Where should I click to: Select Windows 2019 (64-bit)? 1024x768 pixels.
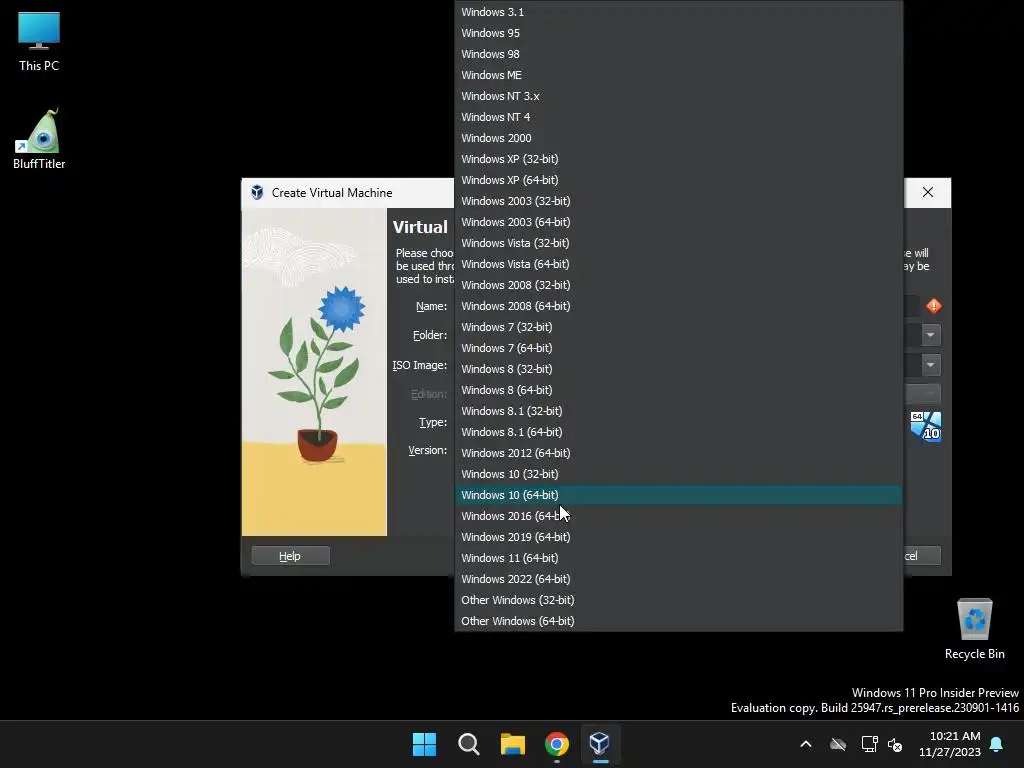tap(679, 537)
